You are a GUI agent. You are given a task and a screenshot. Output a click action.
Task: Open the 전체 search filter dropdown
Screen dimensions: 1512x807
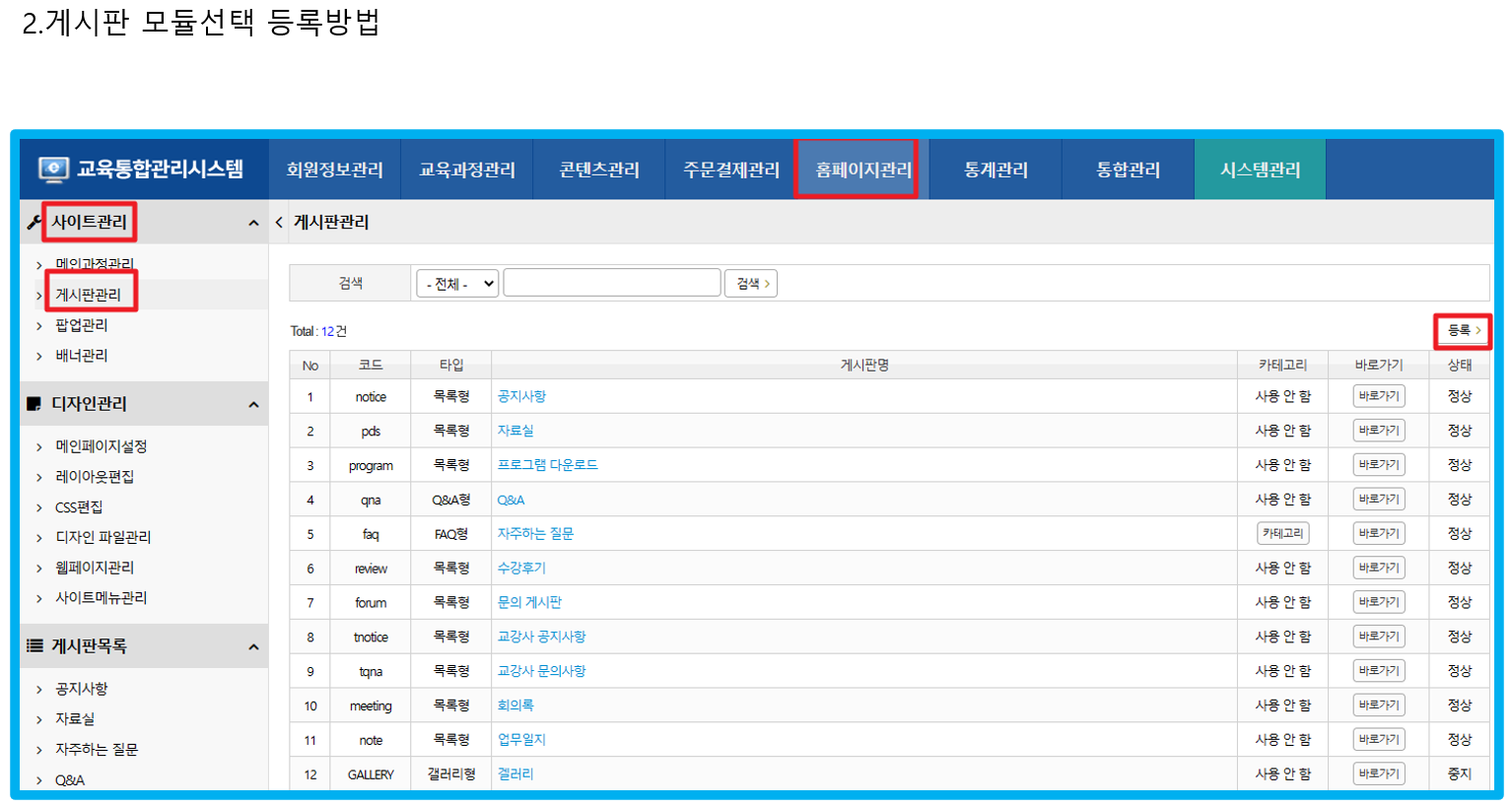tap(457, 284)
